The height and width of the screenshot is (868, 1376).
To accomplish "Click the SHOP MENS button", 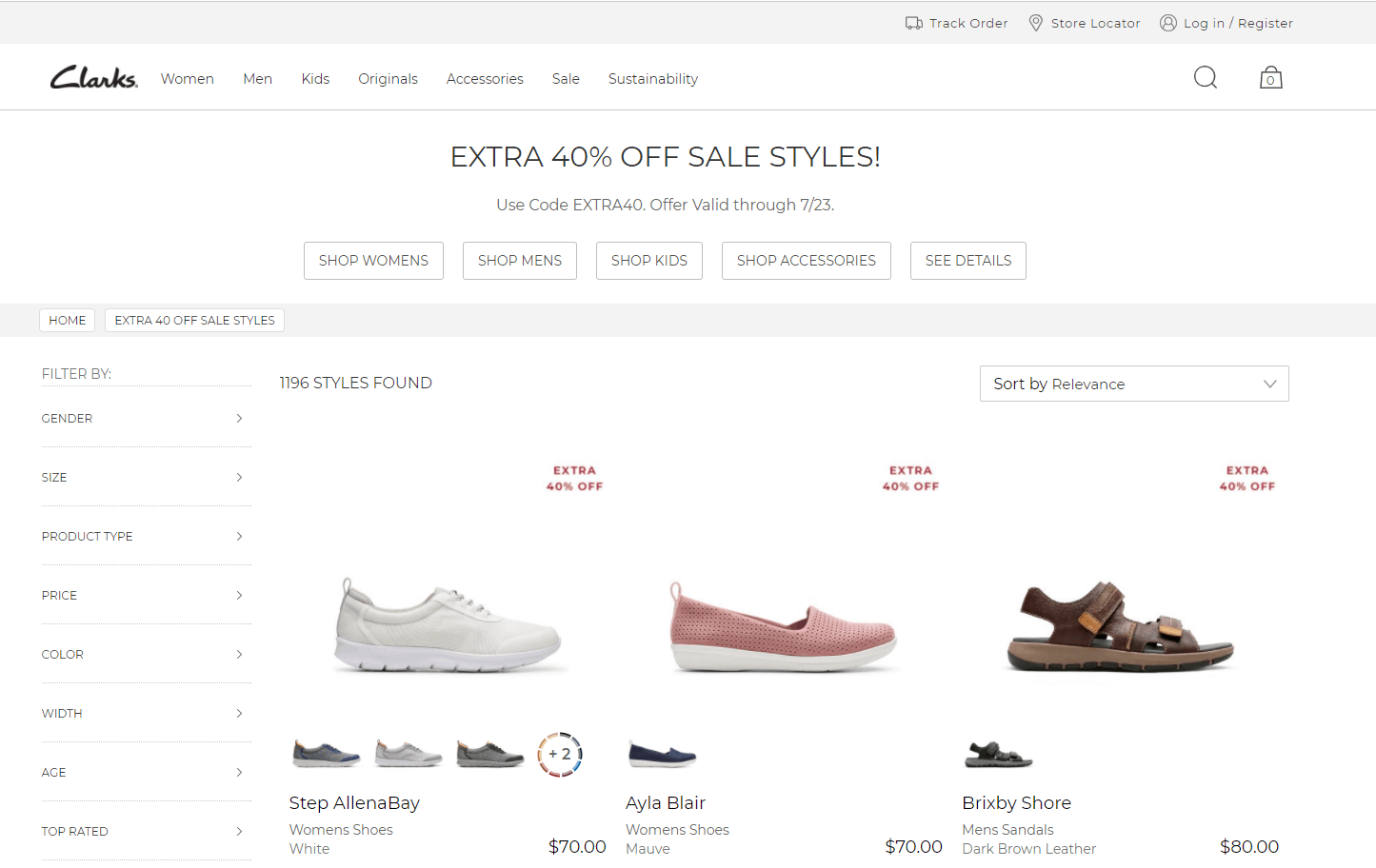I will [520, 261].
